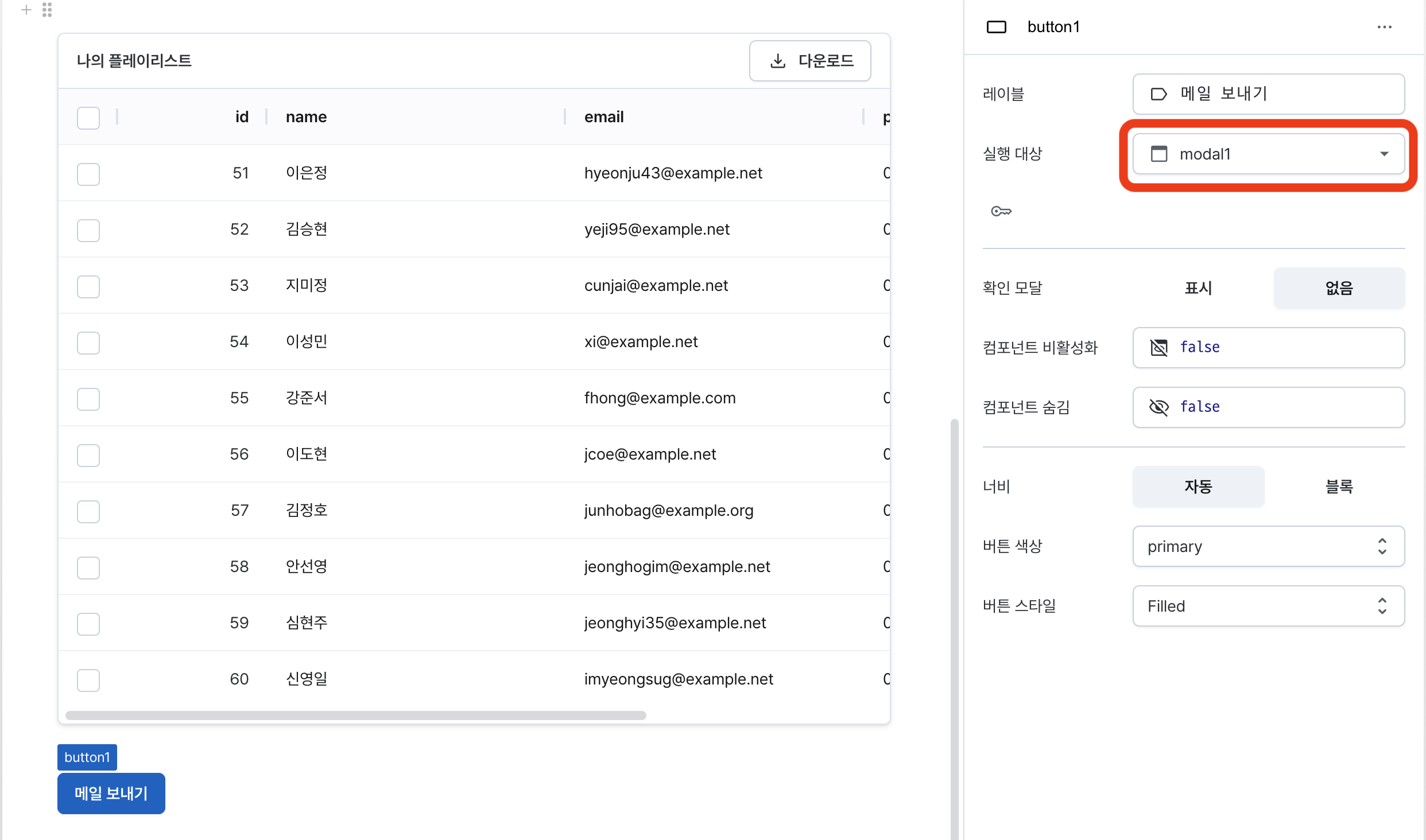Image resolution: width=1426 pixels, height=840 pixels.
Task: Click email hyeonju43@example.net
Action: coord(673,173)
